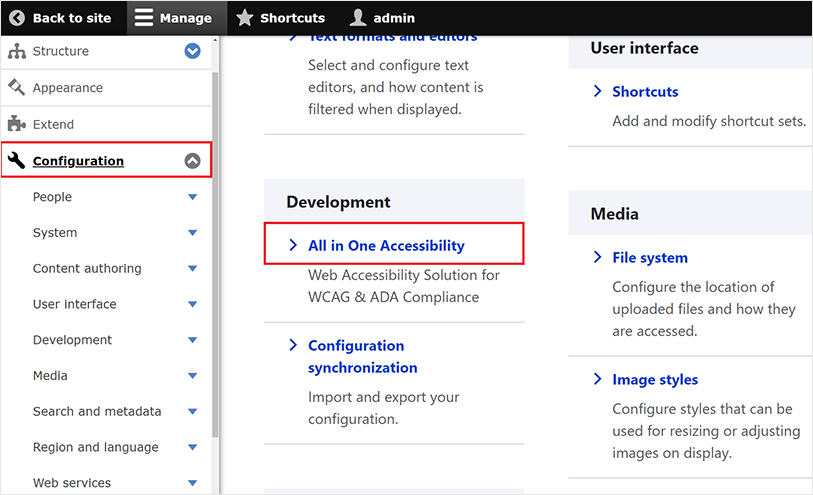Image resolution: width=813 pixels, height=495 pixels.
Task: Select Content authoring sidebar item
Action: click(x=87, y=268)
